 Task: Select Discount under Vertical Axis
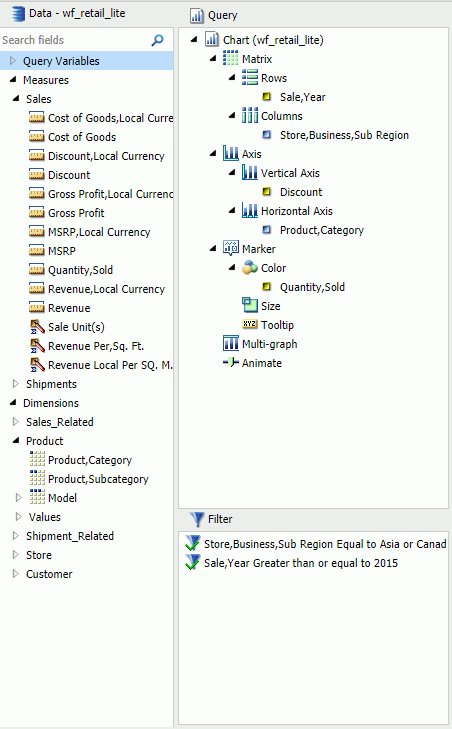[x=301, y=192]
